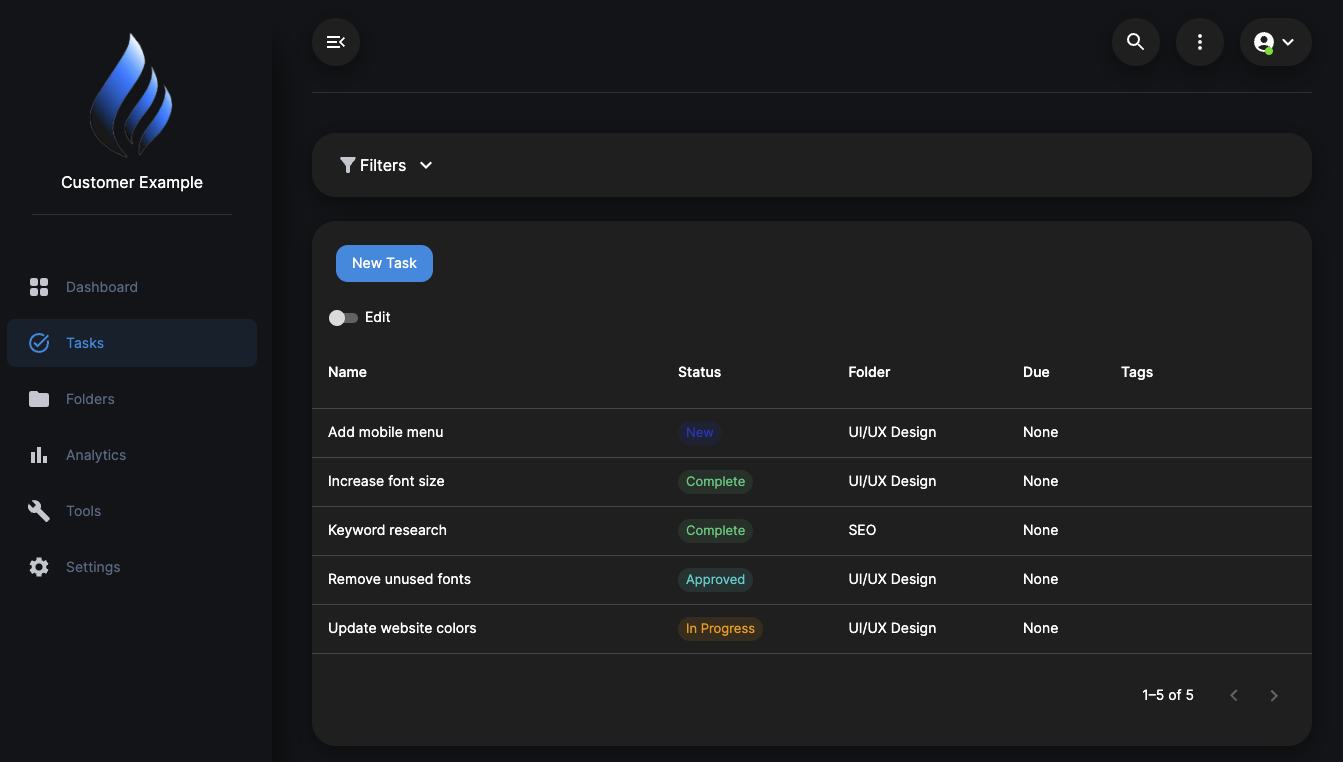
Task: Click the In Progress status badge
Action: 720,628
